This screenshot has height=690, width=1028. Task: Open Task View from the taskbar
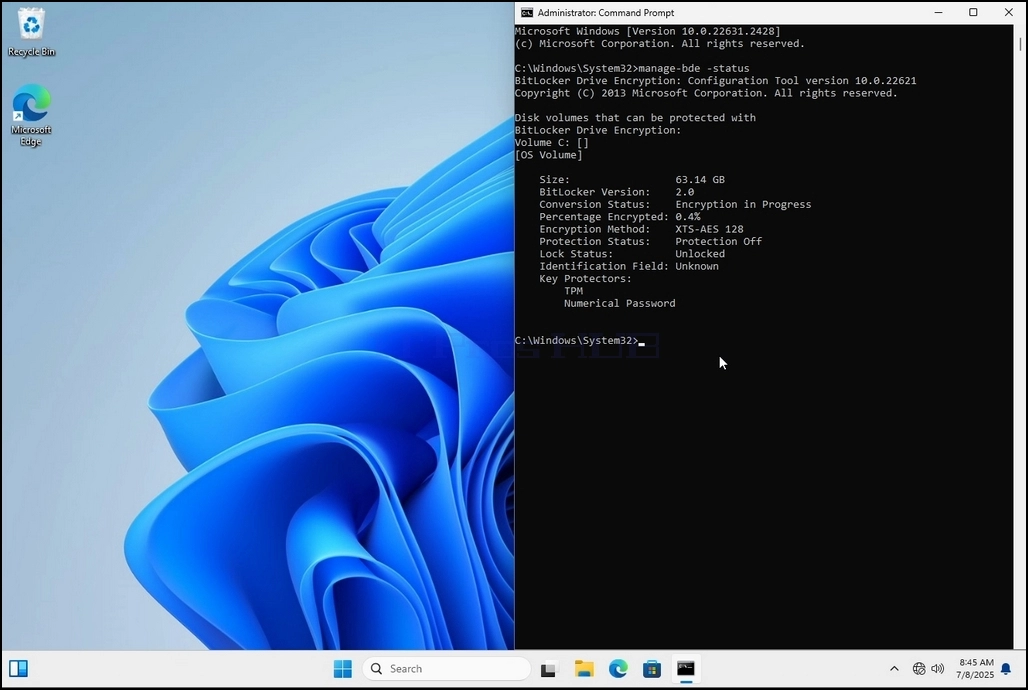coord(548,669)
